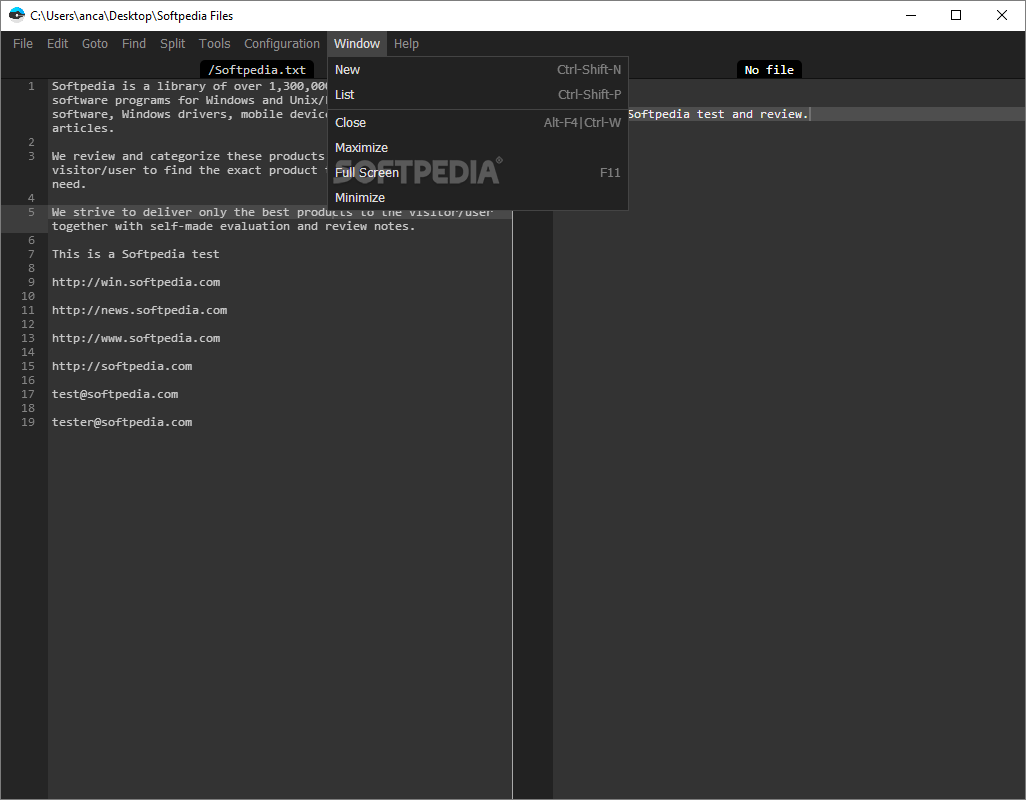
Task: Click the word 'articles.' in left pane
Action: pyautogui.click(x=83, y=128)
